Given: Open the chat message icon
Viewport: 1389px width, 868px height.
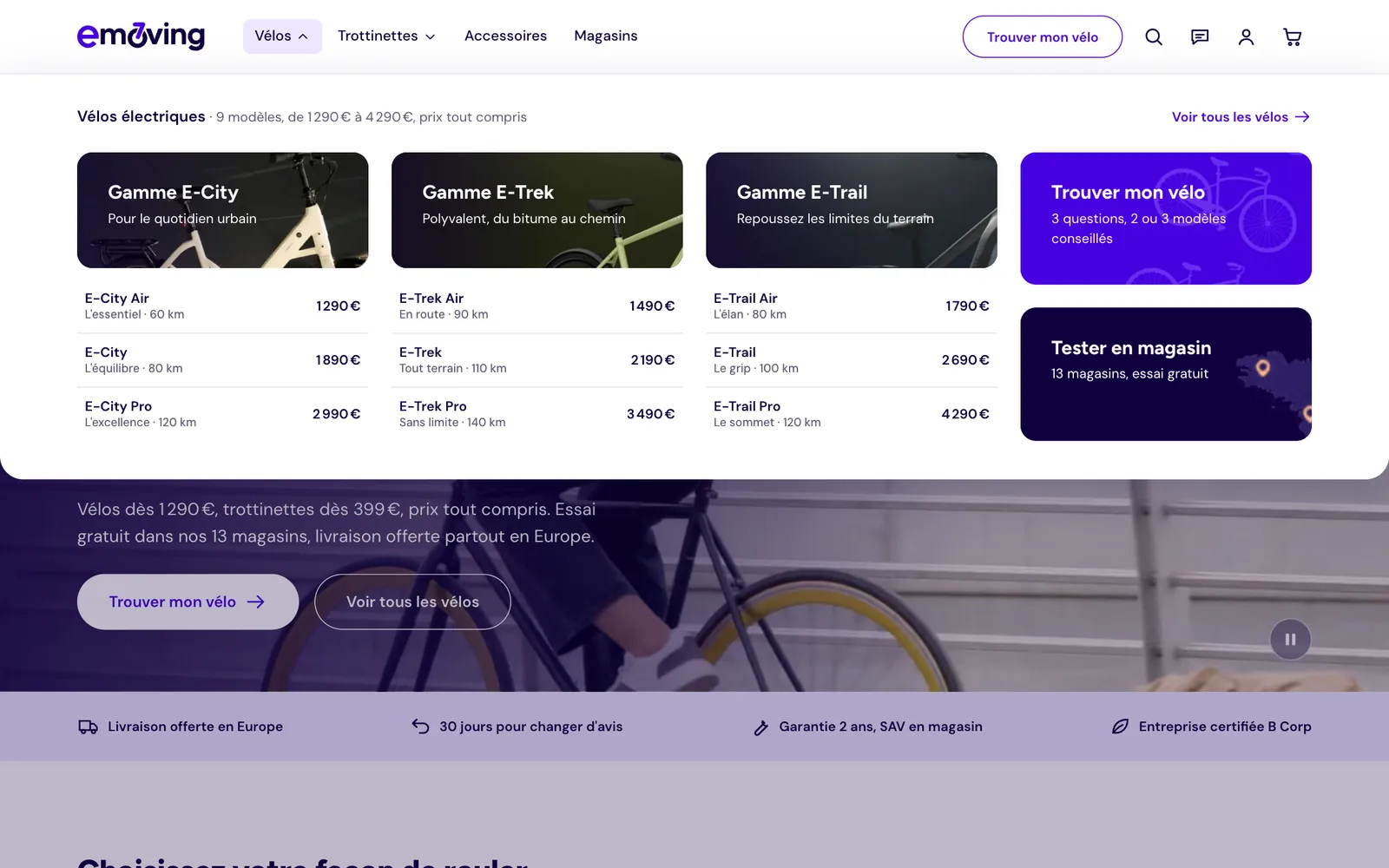Looking at the screenshot, I should pyautogui.click(x=1200, y=36).
